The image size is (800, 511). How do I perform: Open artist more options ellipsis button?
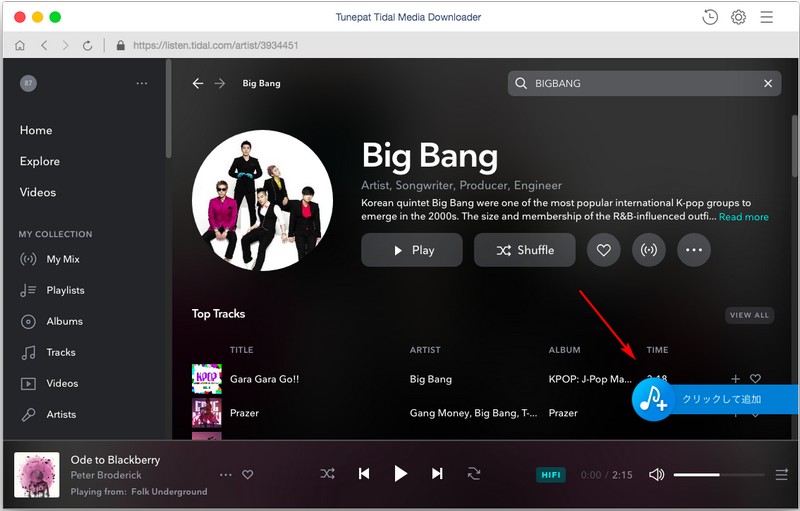click(693, 250)
